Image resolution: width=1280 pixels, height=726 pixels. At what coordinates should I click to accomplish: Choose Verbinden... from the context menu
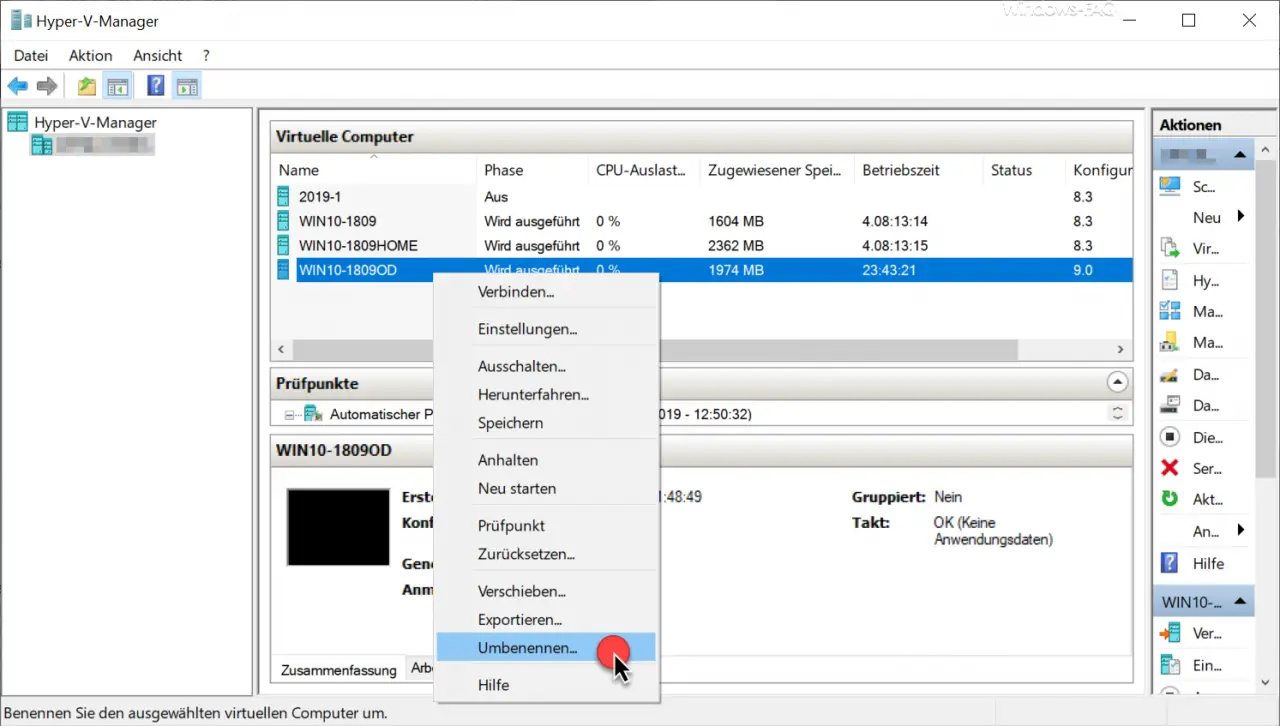tap(546, 292)
